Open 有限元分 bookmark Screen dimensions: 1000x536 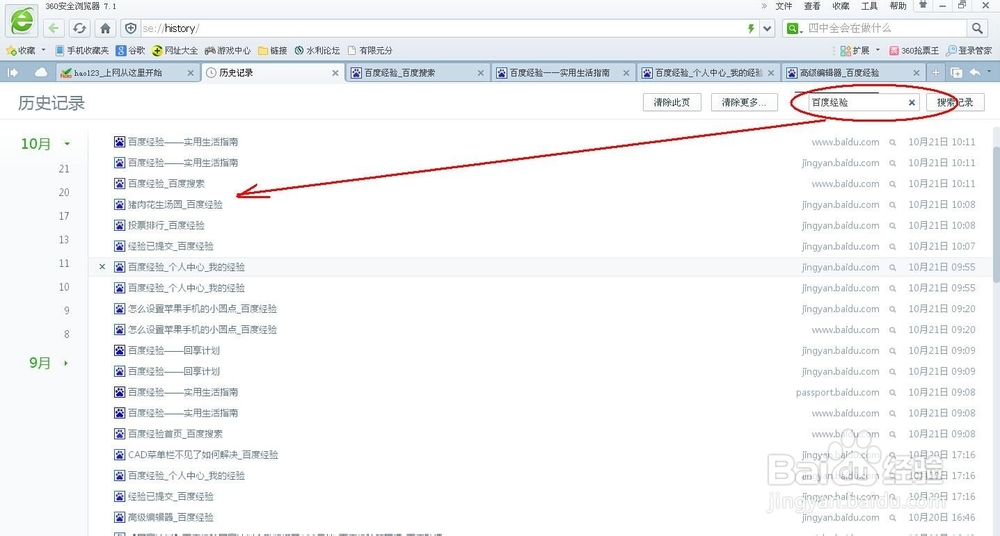pos(370,50)
